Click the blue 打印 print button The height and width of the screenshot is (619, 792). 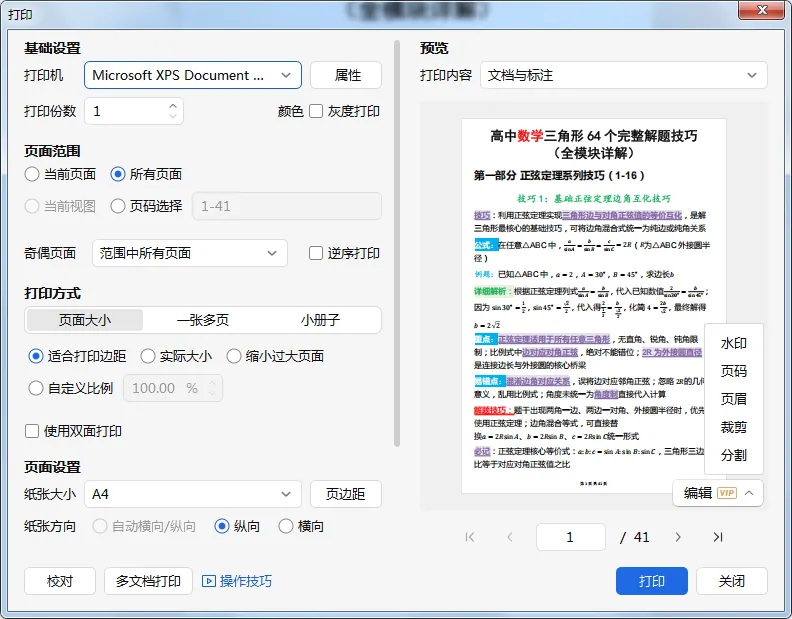point(652,581)
